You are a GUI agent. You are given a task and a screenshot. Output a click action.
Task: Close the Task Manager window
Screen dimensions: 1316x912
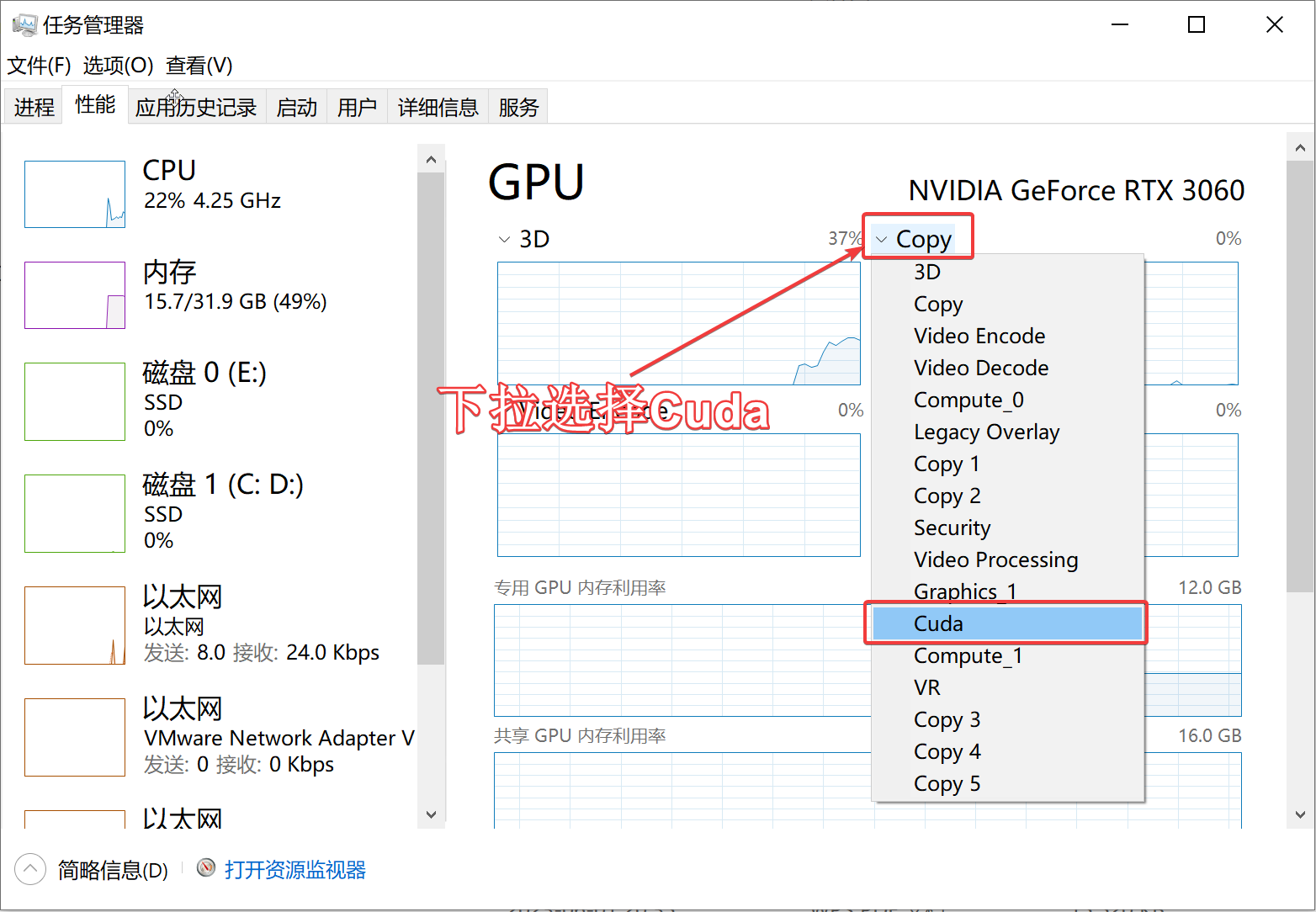(1275, 25)
